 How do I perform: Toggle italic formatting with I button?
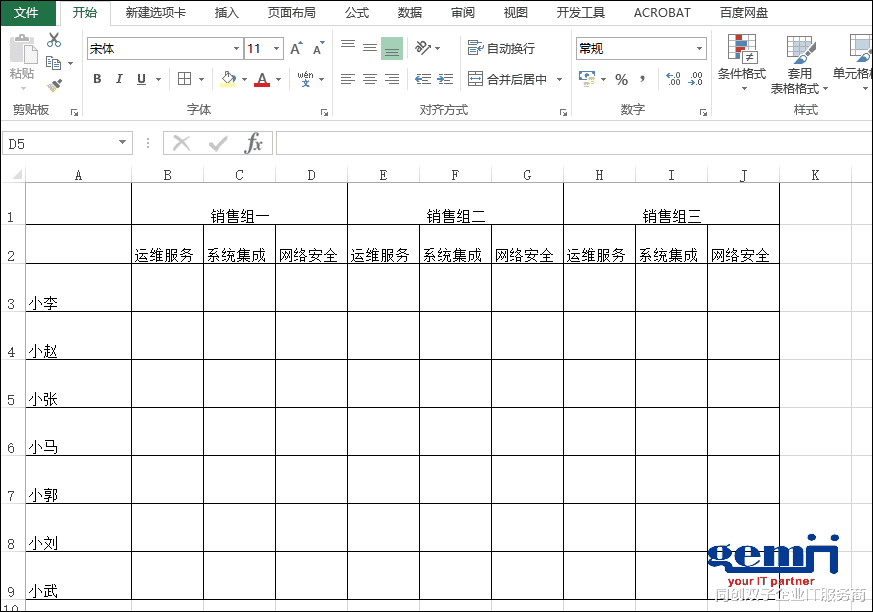119,78
